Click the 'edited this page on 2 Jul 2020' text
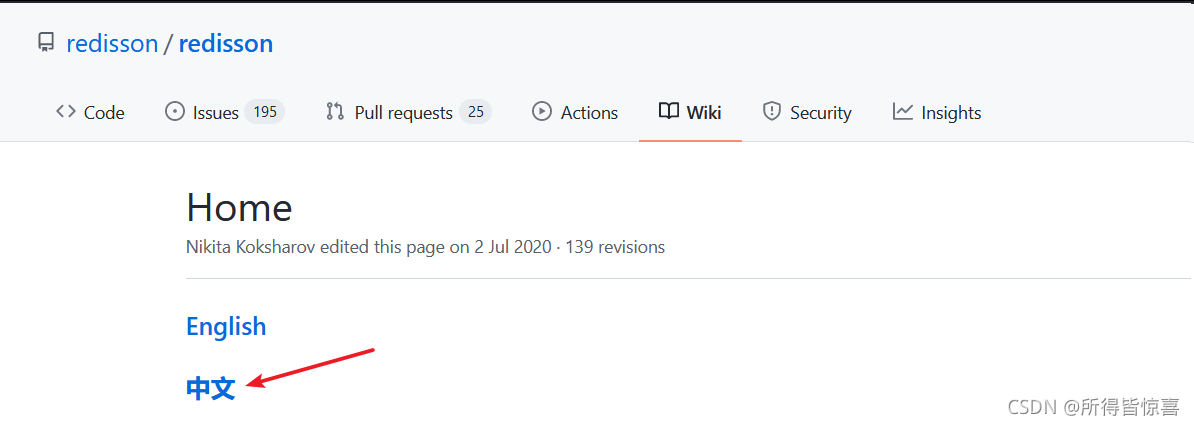The height and width of the screenshot is (425, 1194). (437, 248)
